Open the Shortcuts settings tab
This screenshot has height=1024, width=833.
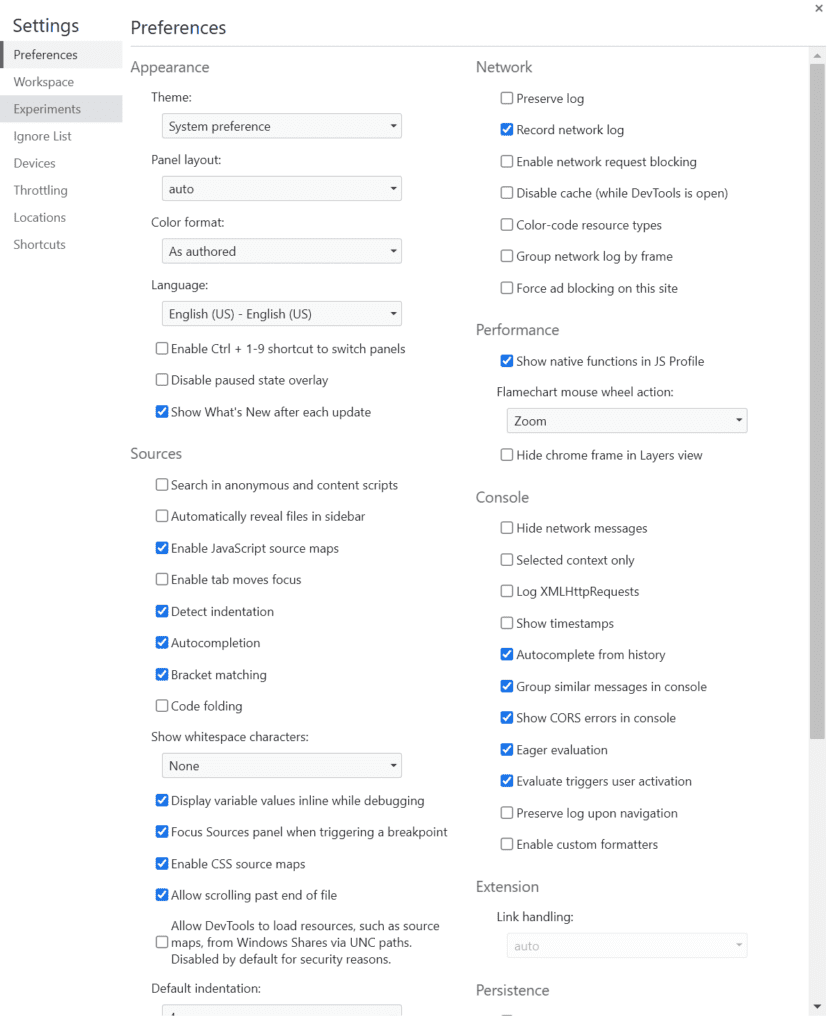point(39,244)
